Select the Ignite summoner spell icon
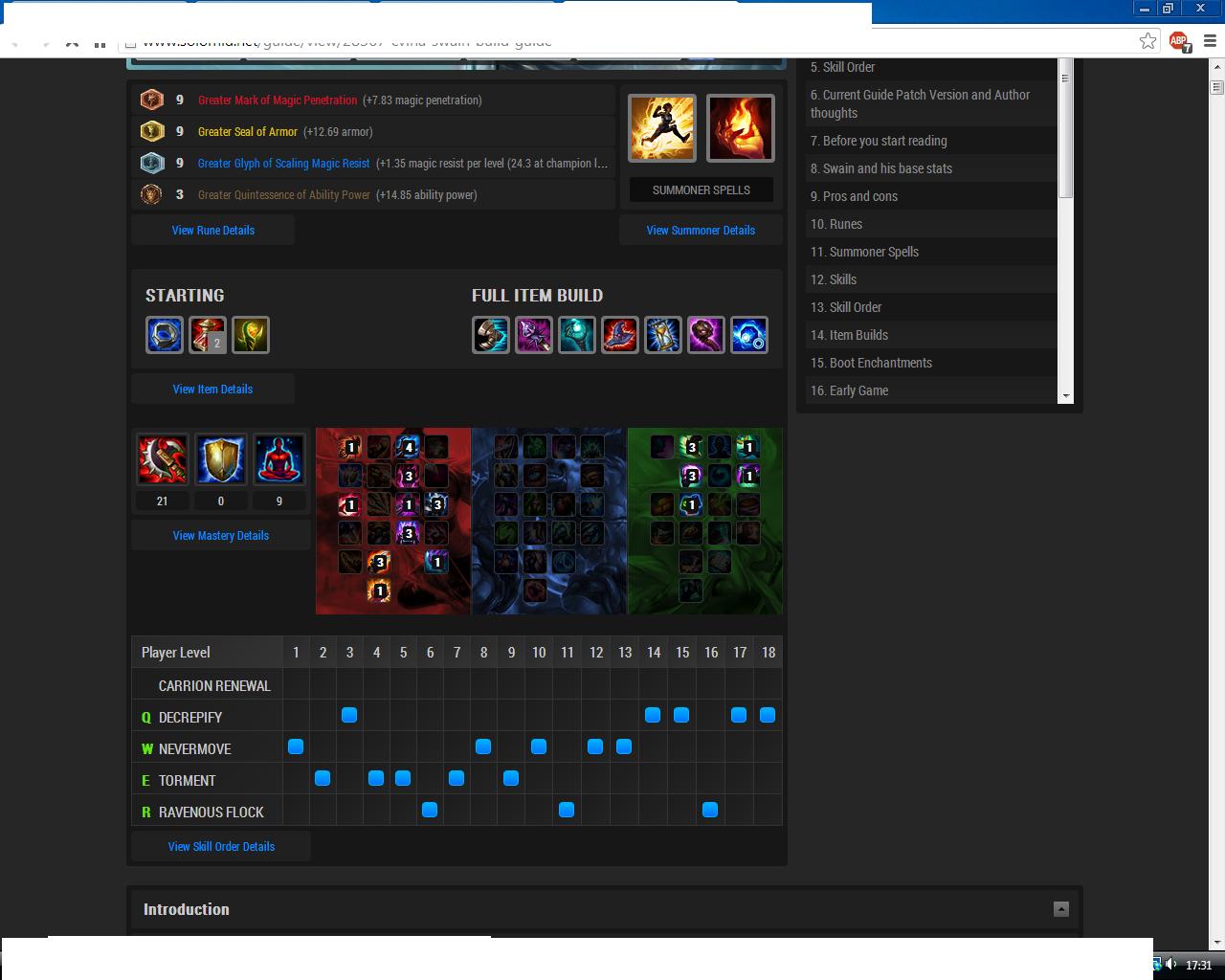1225x980 pixels. coord(740,128)
